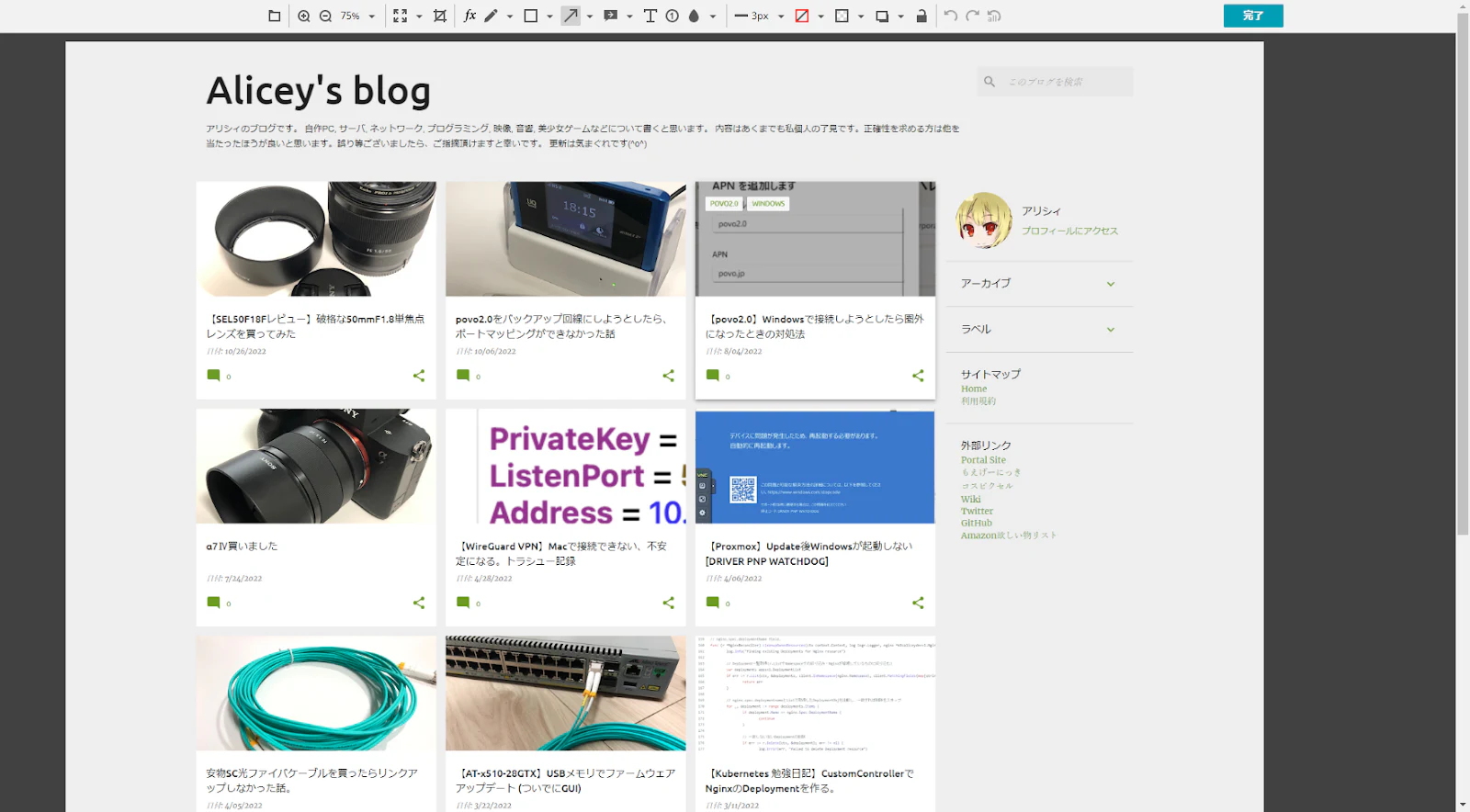The height and width of the screenshot is (812, 1470).
Task: Open the Home sitemap link
Action: click(x=974, y=389)
